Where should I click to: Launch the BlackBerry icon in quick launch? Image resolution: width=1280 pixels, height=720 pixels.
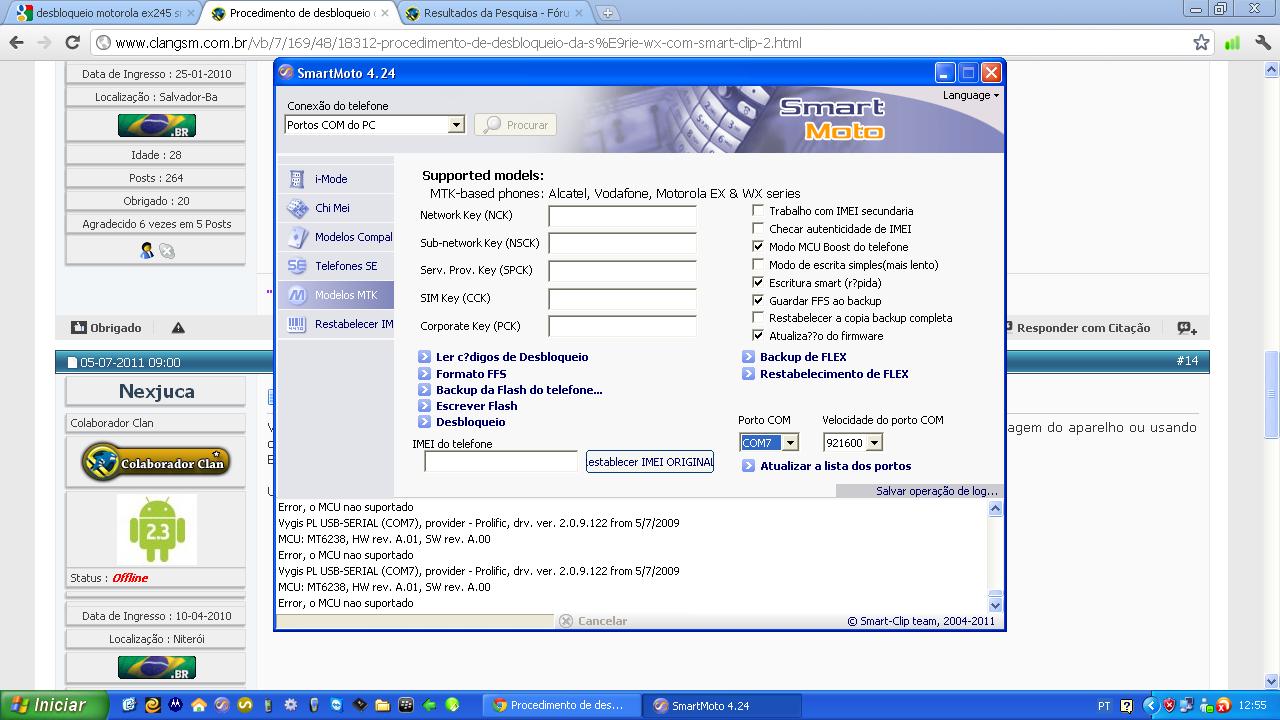[x=405, y=705]
